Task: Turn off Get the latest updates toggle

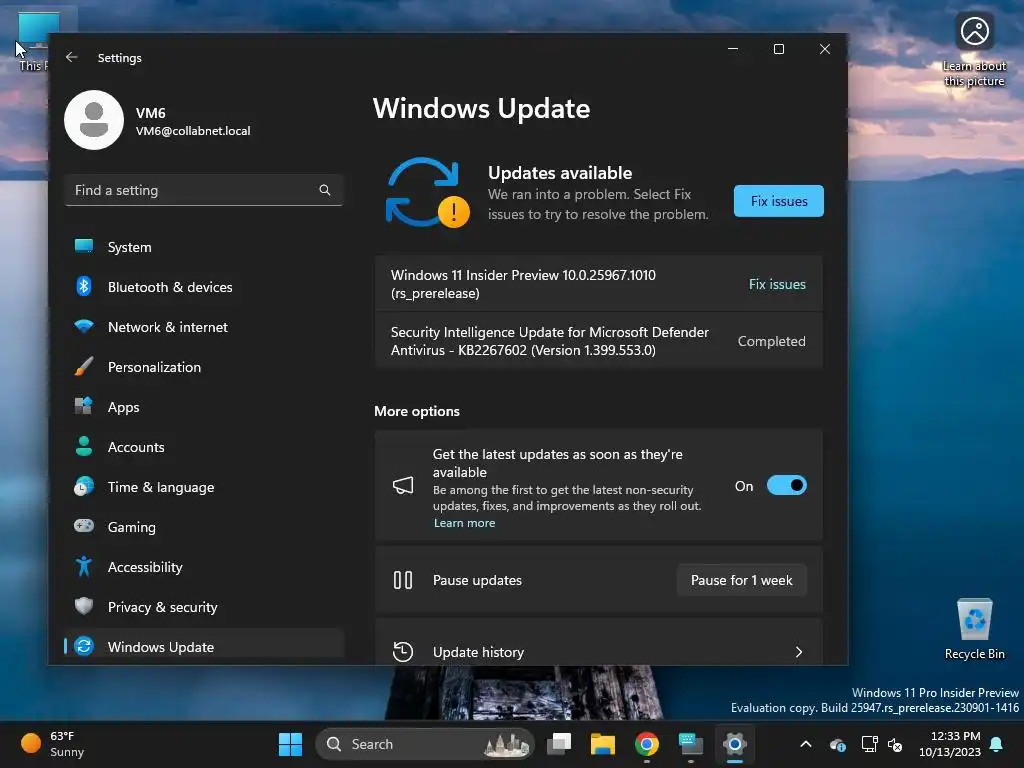Action: tap(787, 485)
